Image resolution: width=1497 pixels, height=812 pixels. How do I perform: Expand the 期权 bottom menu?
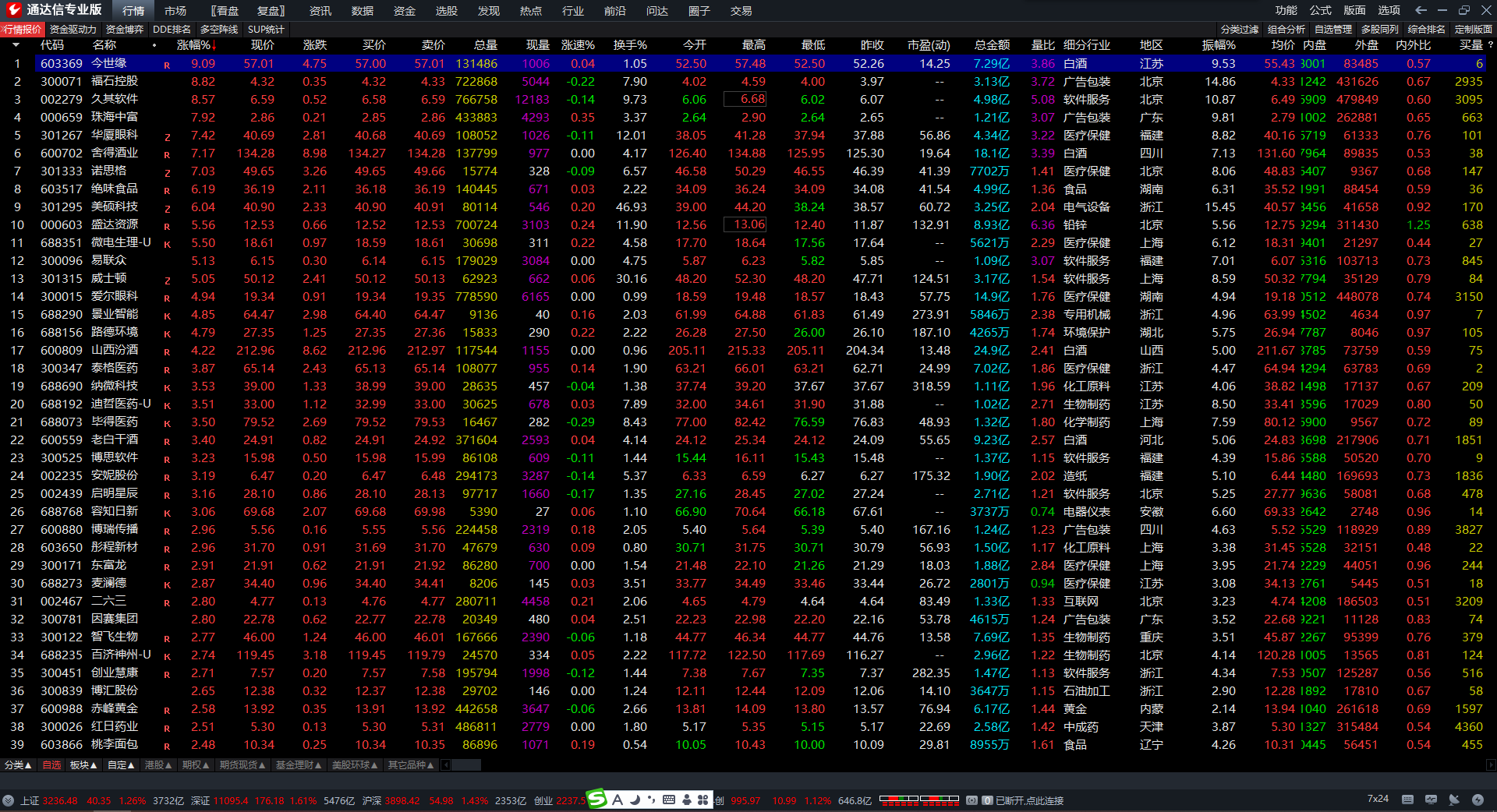click(196, 765)
